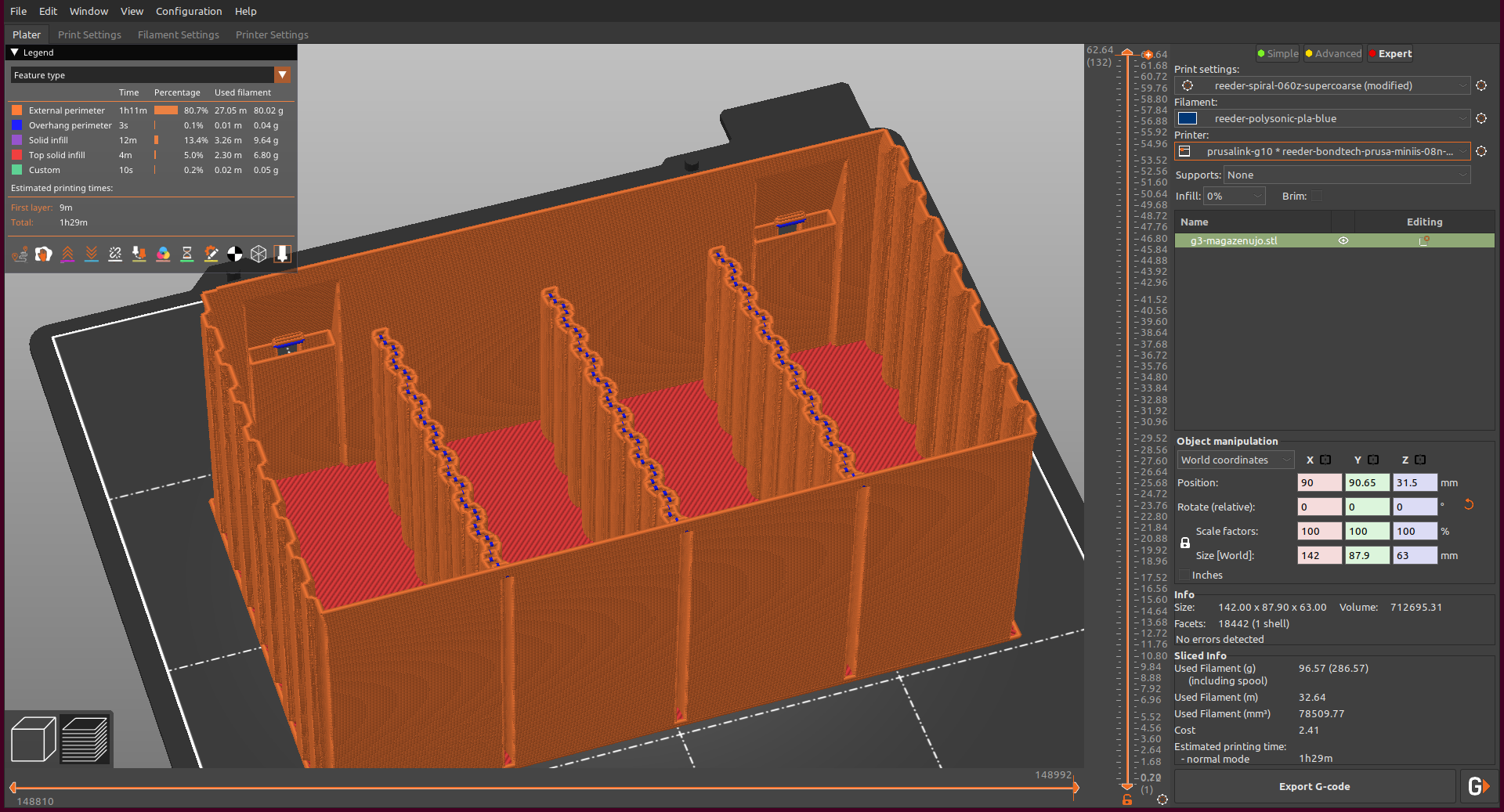Toggle visibility eye for g3-magazenujo.stl
1504x812 pixels.
pos(1343,240)
